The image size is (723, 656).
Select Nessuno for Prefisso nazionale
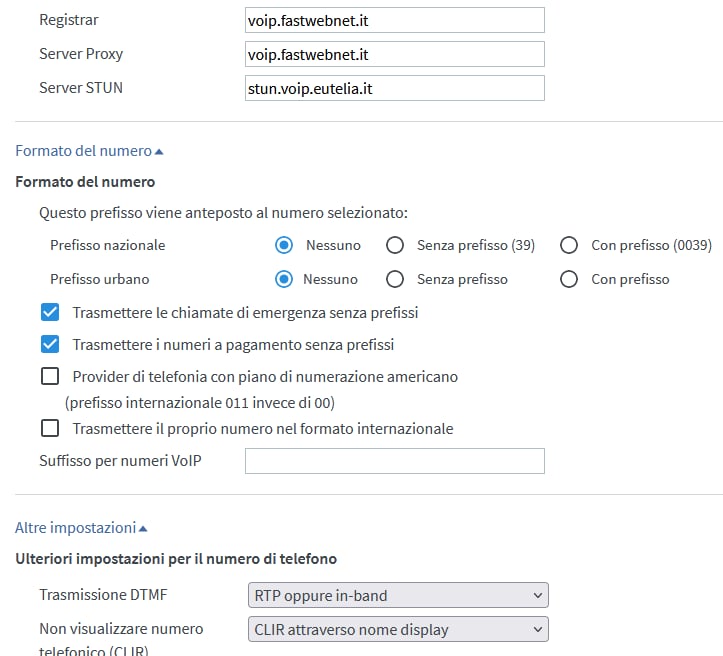[x=284, y=245]
